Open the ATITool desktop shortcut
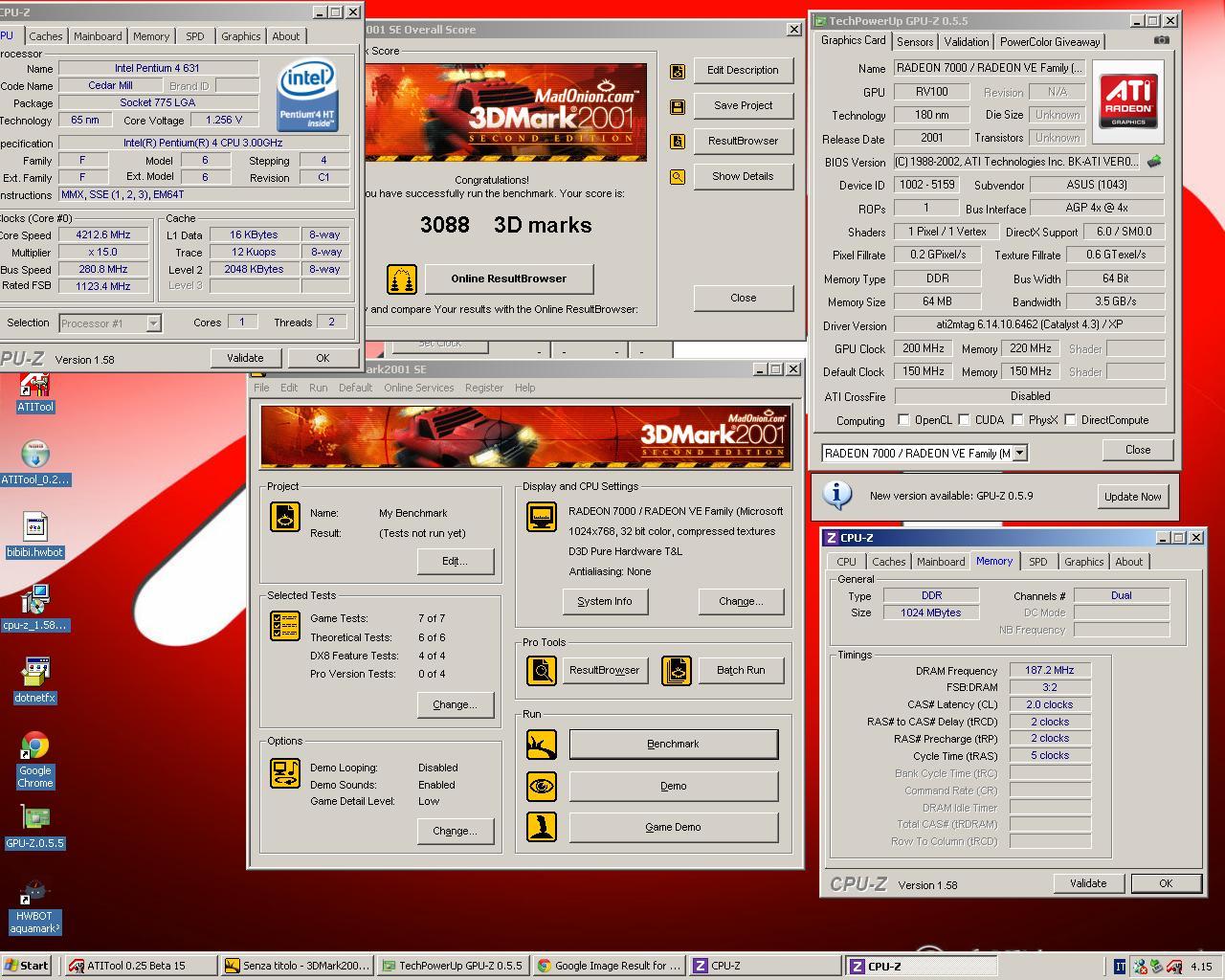 35,393
